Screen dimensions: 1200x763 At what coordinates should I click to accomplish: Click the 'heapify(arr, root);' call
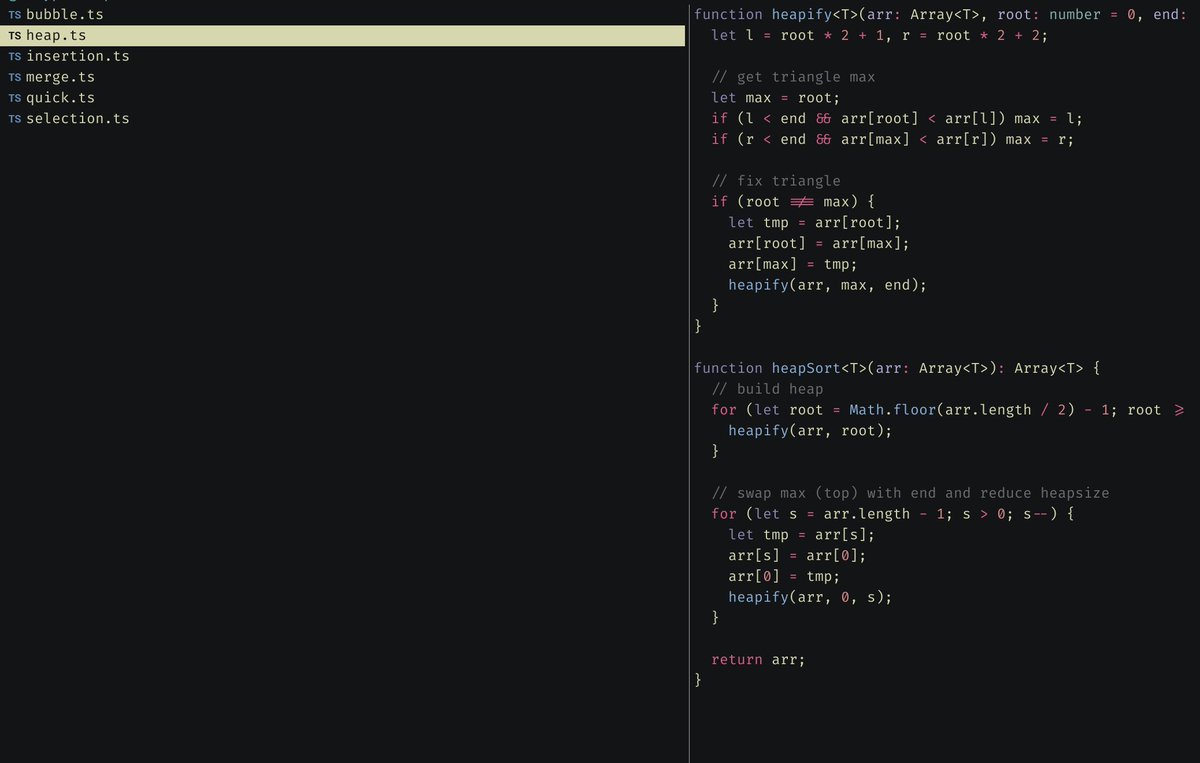(x=810, y=431)
